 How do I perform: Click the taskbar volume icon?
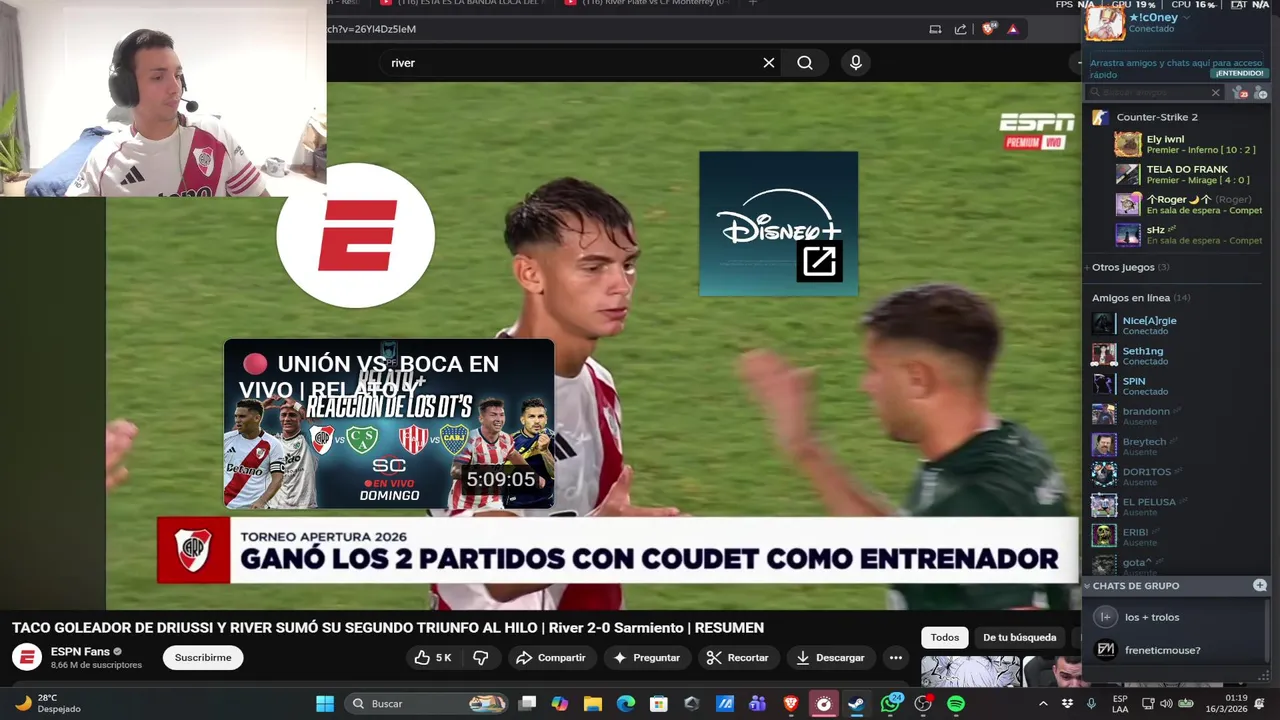(1166, 704)
